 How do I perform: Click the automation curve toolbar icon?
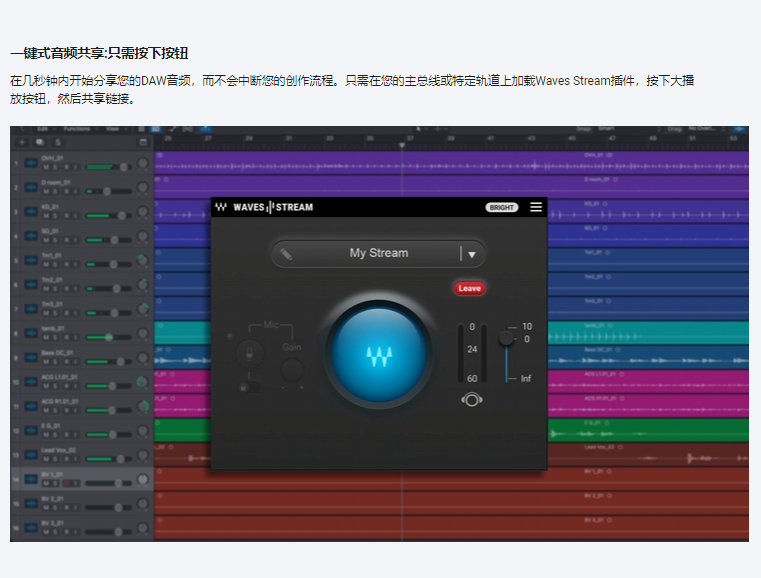173,129
